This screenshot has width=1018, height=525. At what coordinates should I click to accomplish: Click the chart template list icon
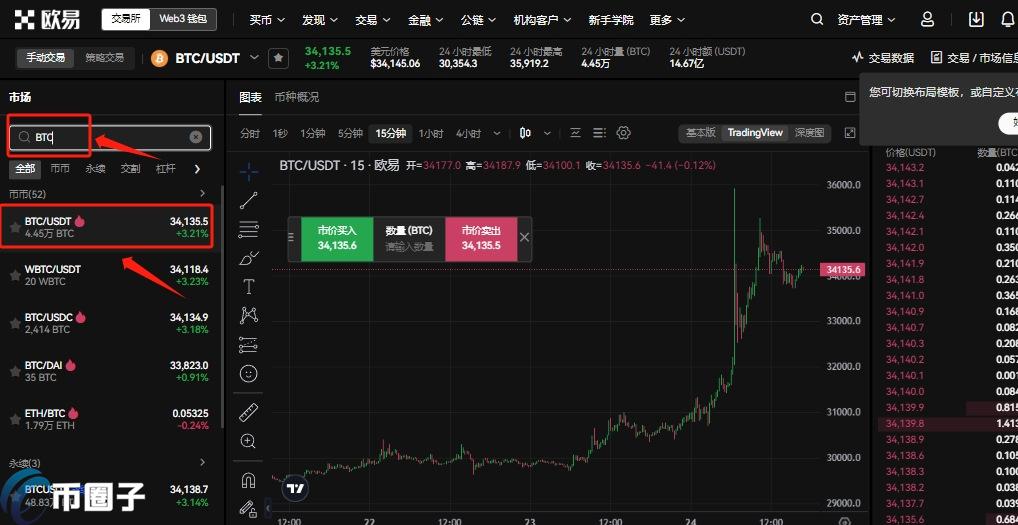pyautogui.click(x=599, y=133)
